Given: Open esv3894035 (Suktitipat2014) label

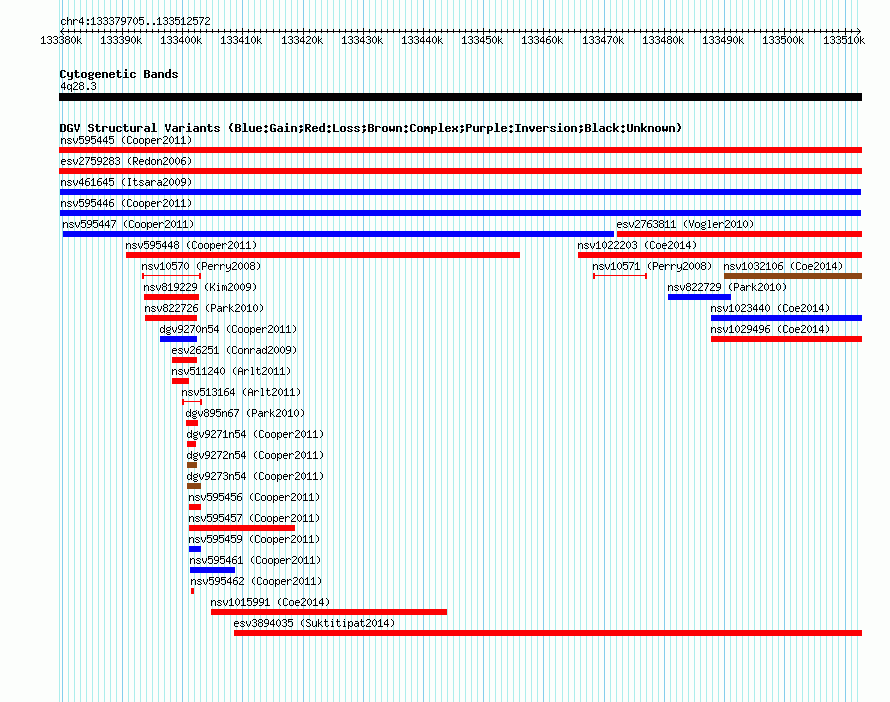Looking at the screenshot, I should (314, 623).
